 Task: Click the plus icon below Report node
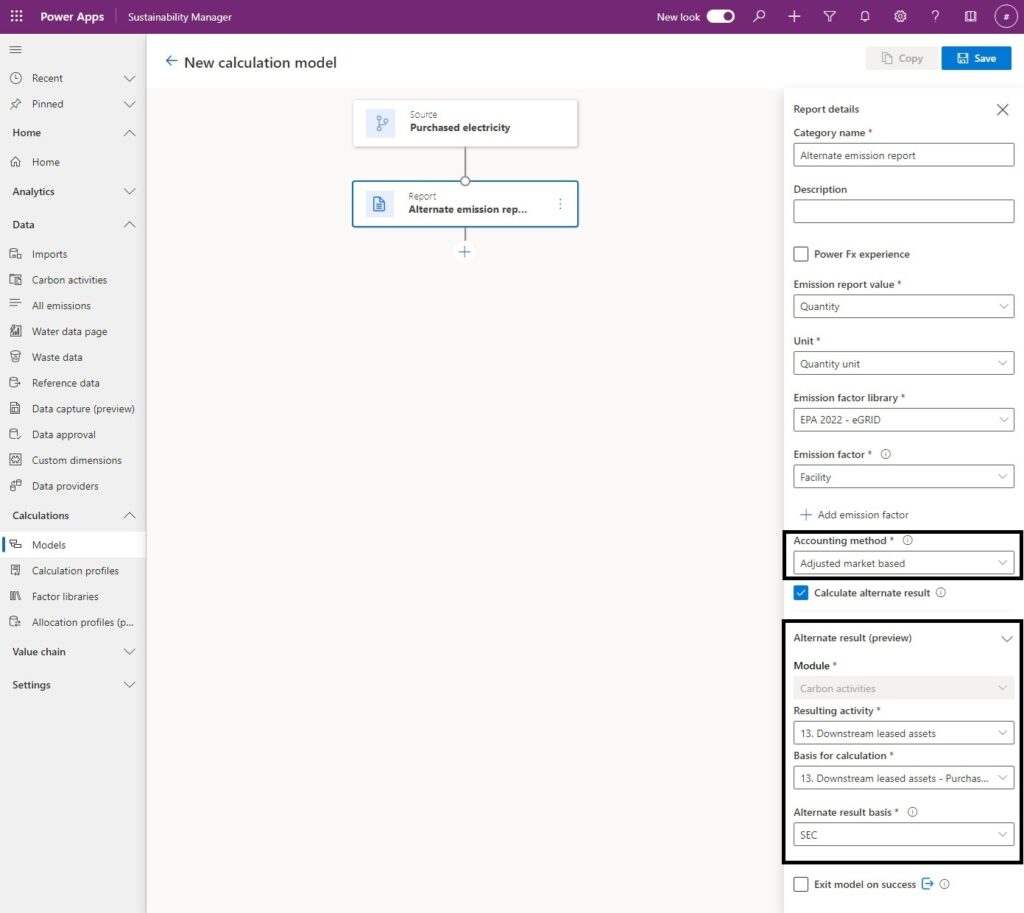(x=464, y=252)
